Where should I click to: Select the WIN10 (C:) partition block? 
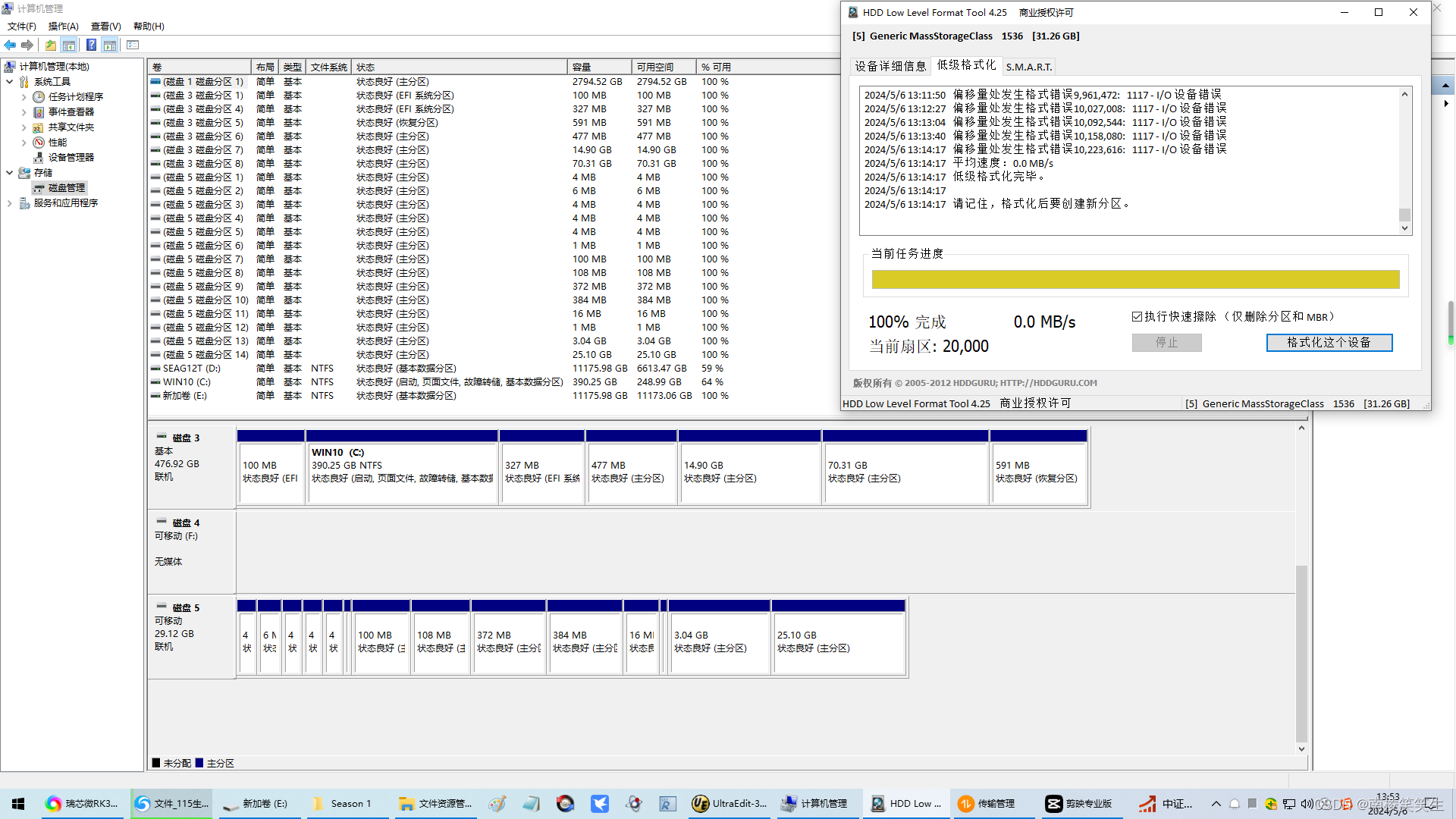402,472
